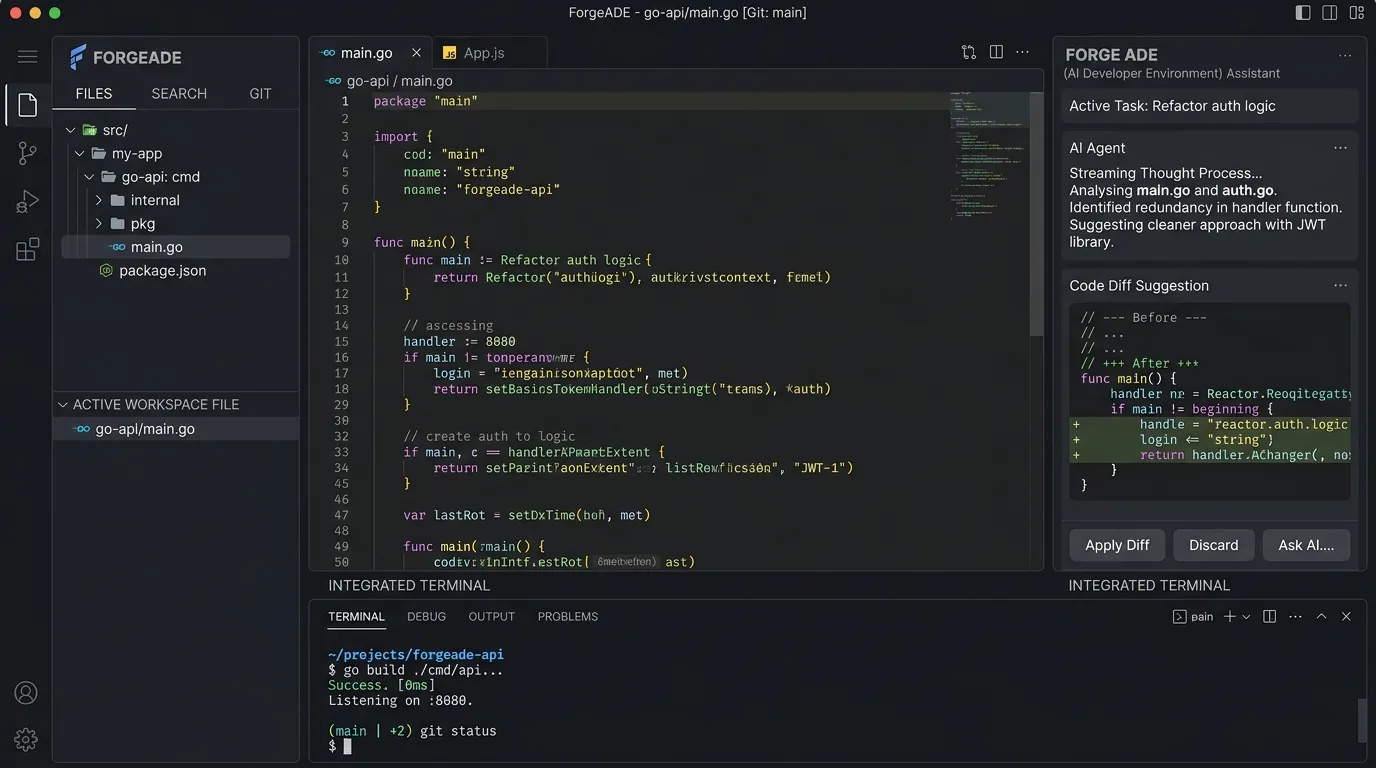Click the 'Code Diff Suggestion' heading
Image resolution: width=1376 pixels, height=768 pixels.
1139,286
